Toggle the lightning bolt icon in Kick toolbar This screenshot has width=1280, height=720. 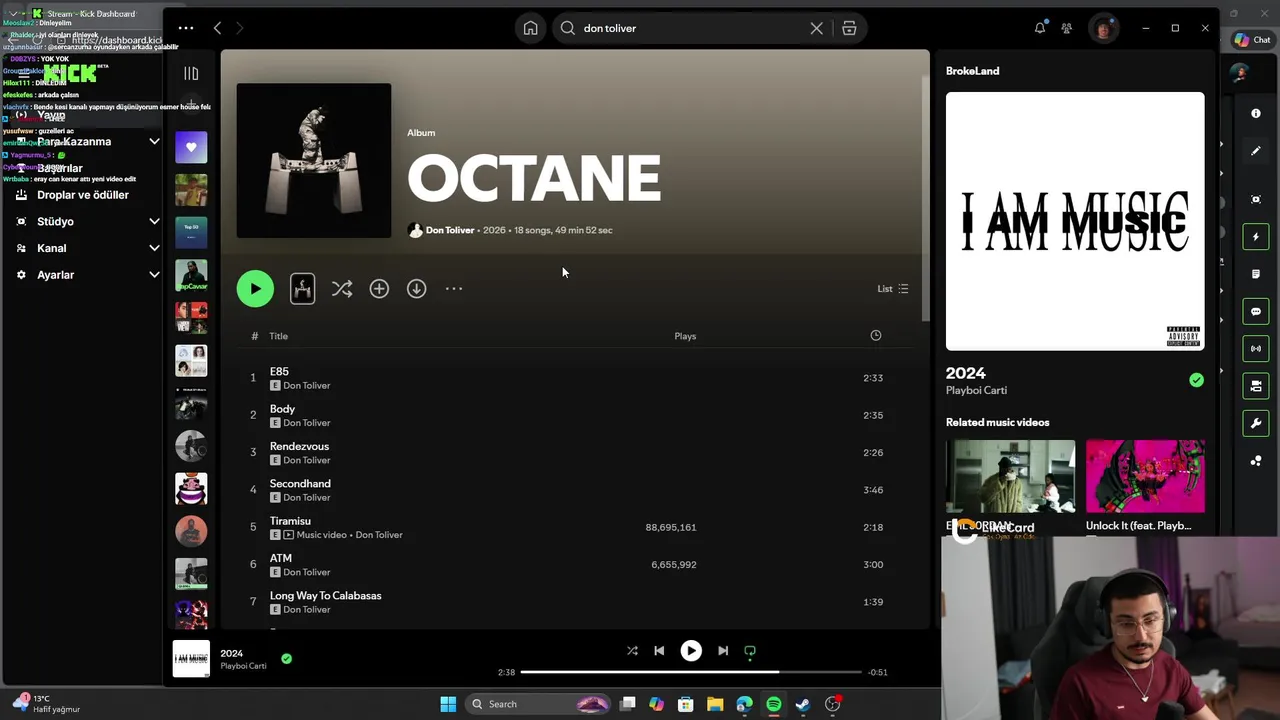pos(1256,237)
